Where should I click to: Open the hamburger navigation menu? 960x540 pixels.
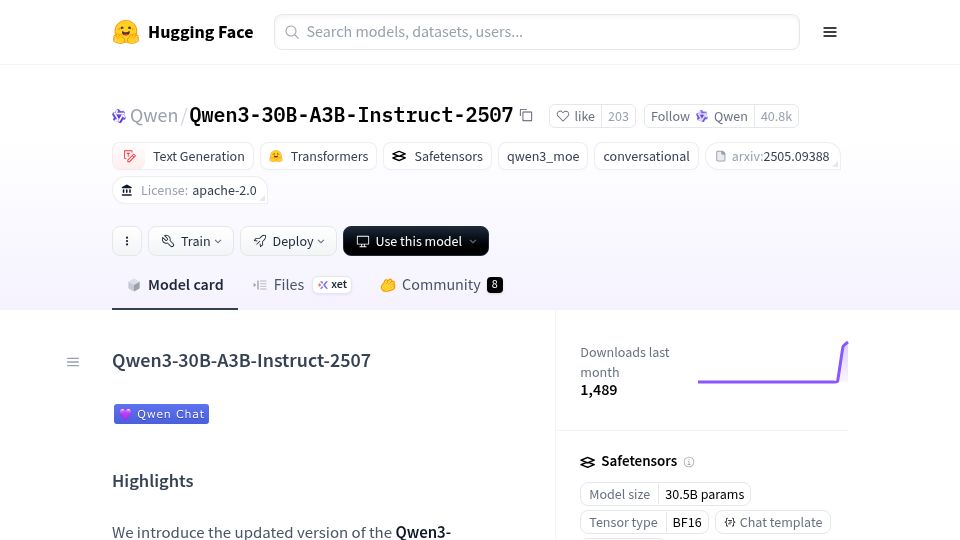[830, 32]
